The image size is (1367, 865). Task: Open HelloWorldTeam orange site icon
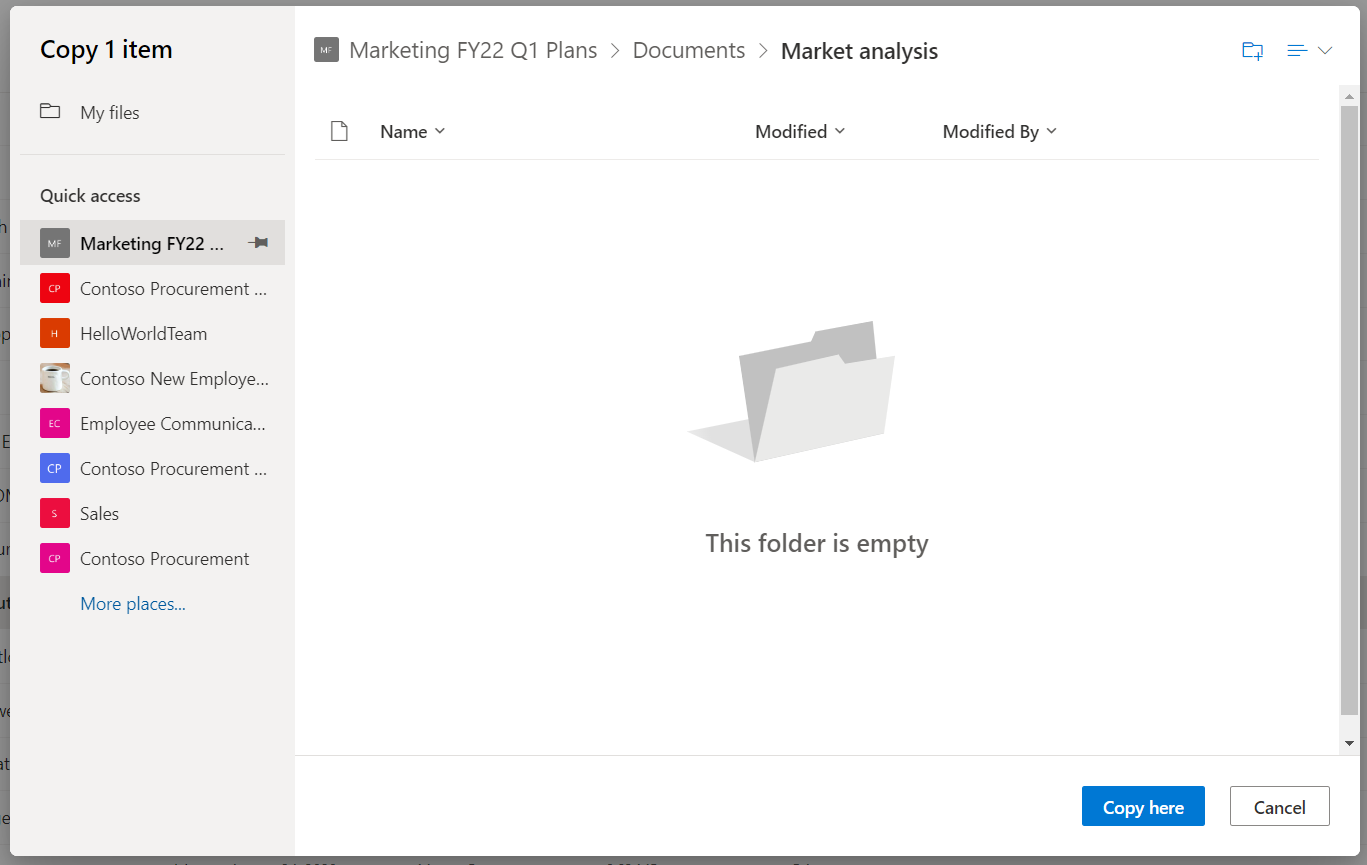click(x=55, y=334)
